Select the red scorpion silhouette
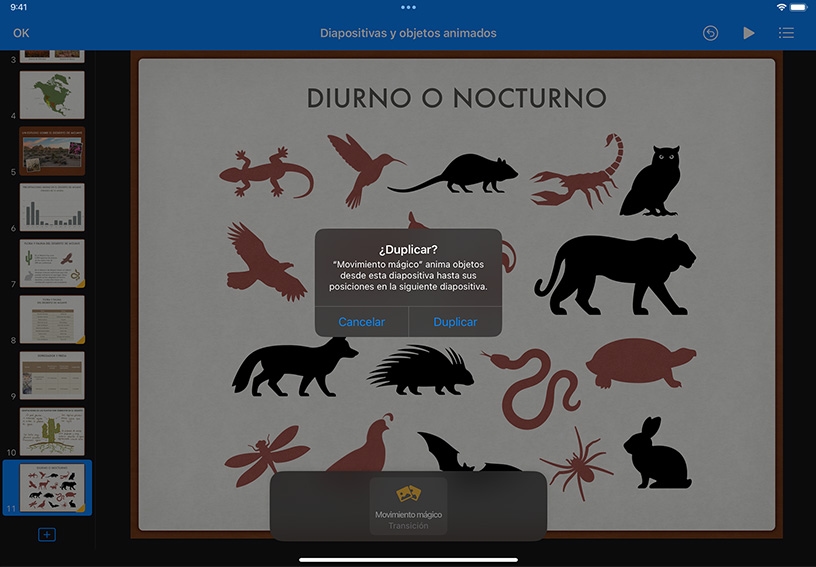 pyautogui.click(x=578, y=171)
